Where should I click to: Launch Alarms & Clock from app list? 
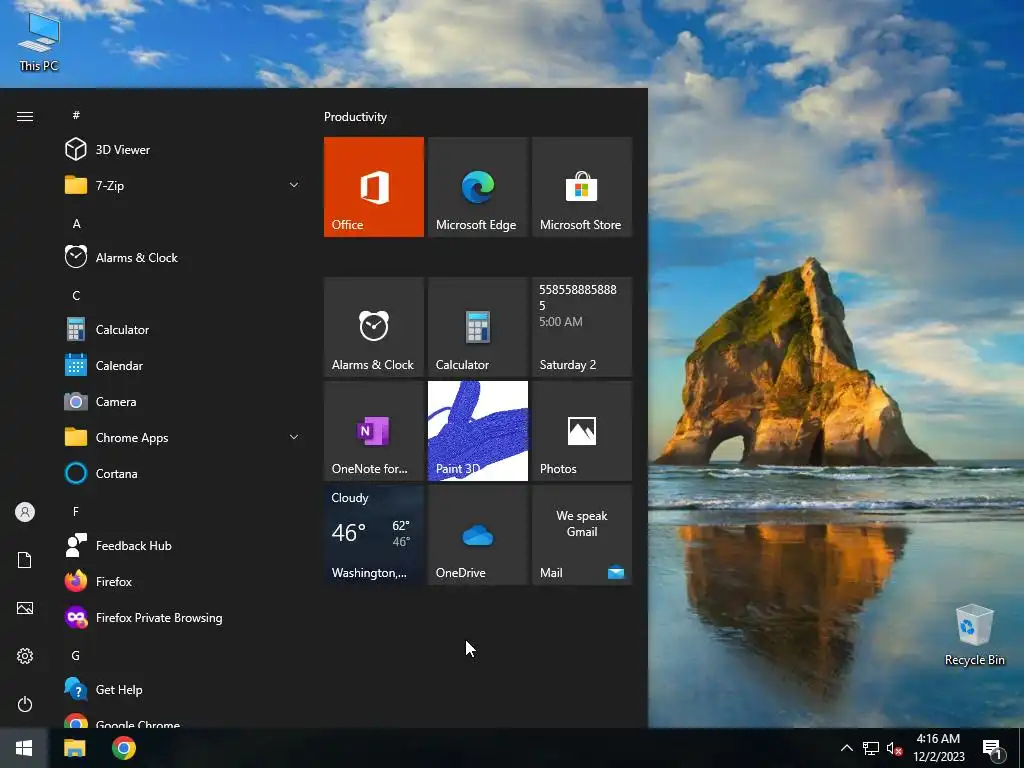pos(183,257)
